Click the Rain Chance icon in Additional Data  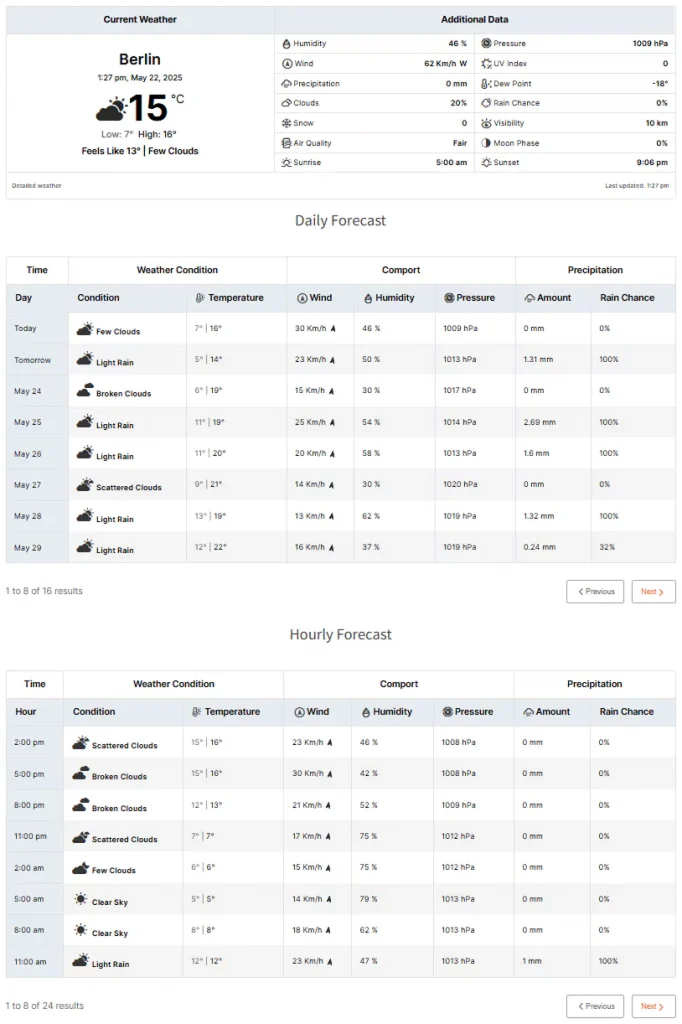pos(486,103)
